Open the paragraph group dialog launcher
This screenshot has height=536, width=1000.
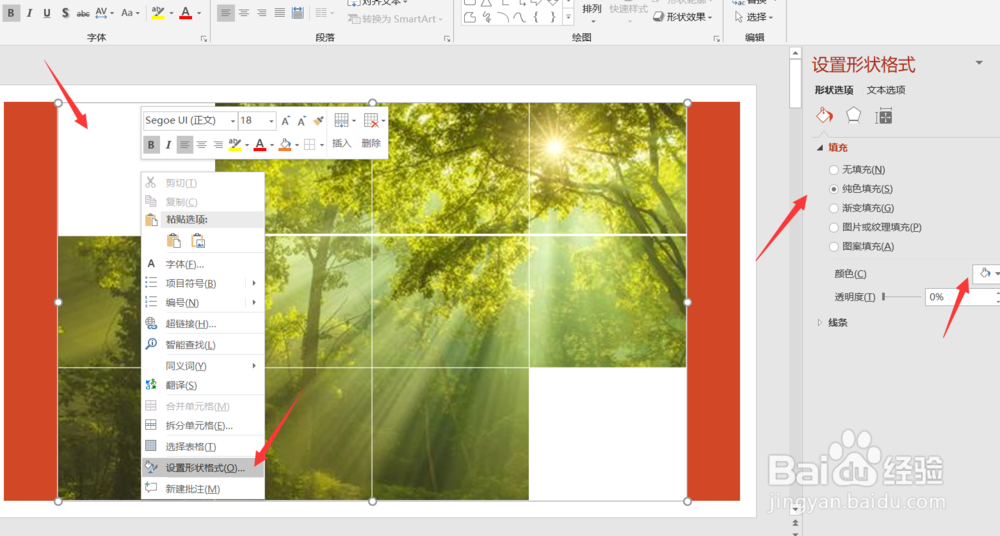(447, 39)
